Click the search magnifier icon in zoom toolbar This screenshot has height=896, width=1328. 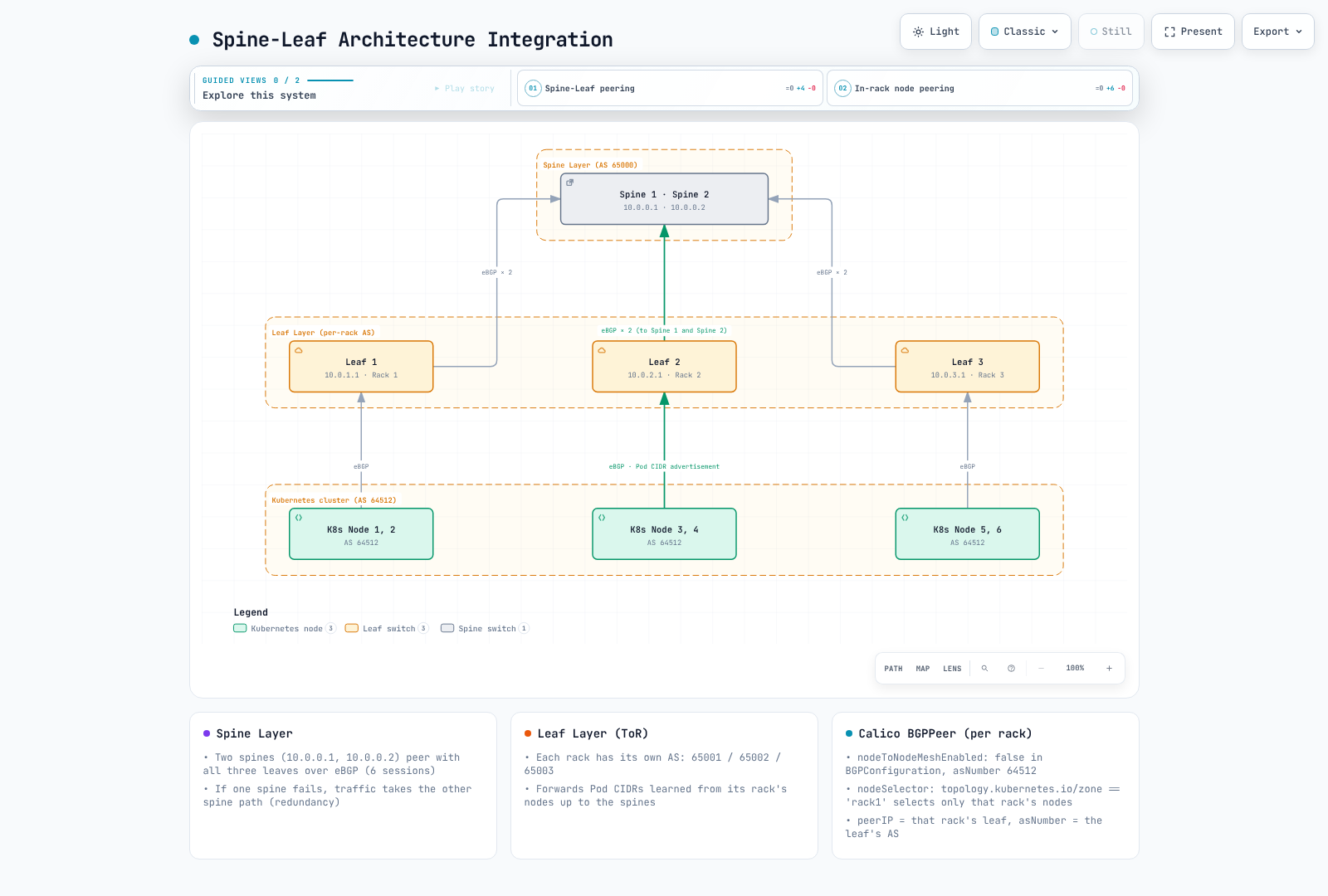coord(984,669)
